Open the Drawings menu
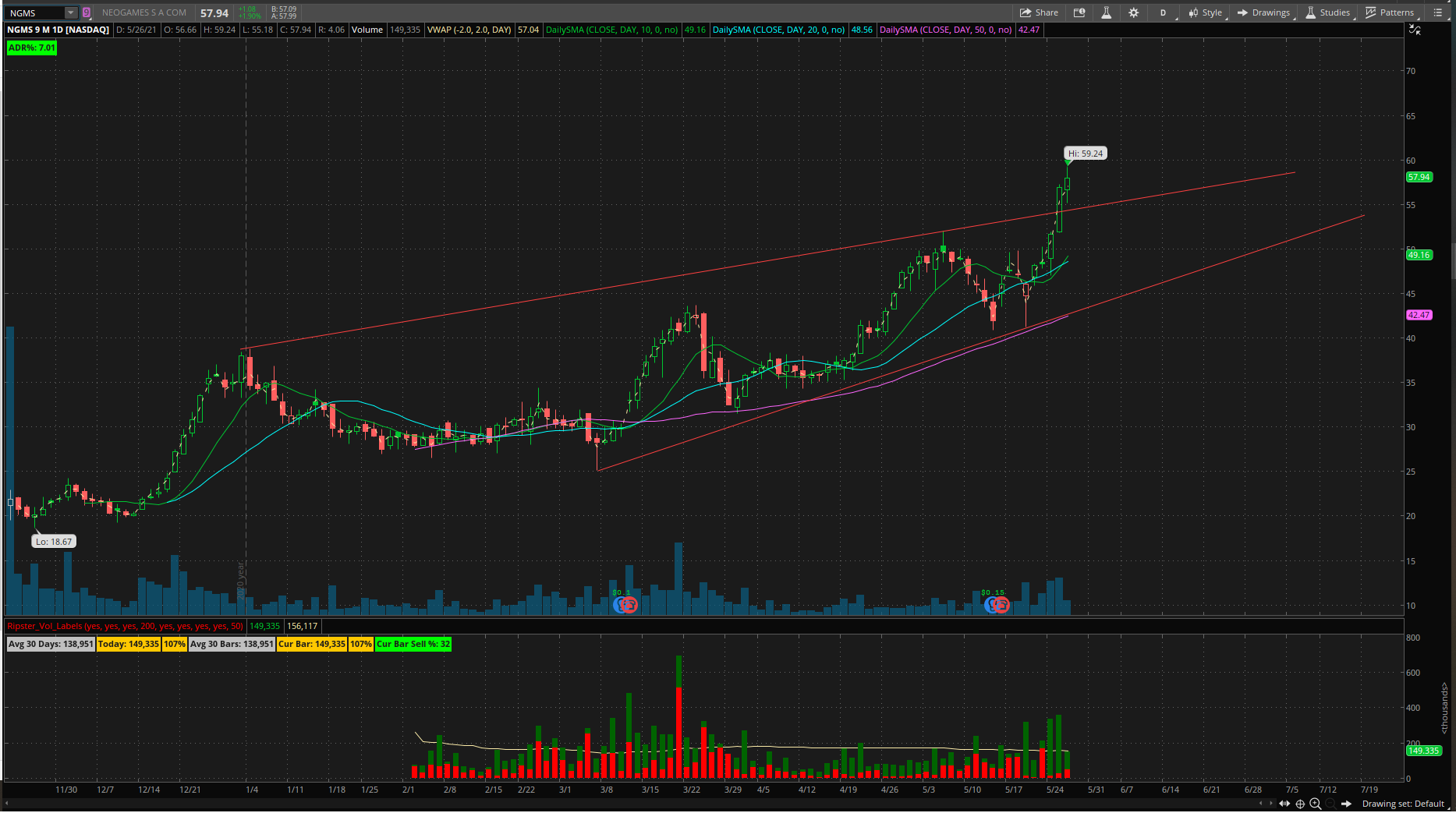The image size is (1456, 820). (1263, 12)
